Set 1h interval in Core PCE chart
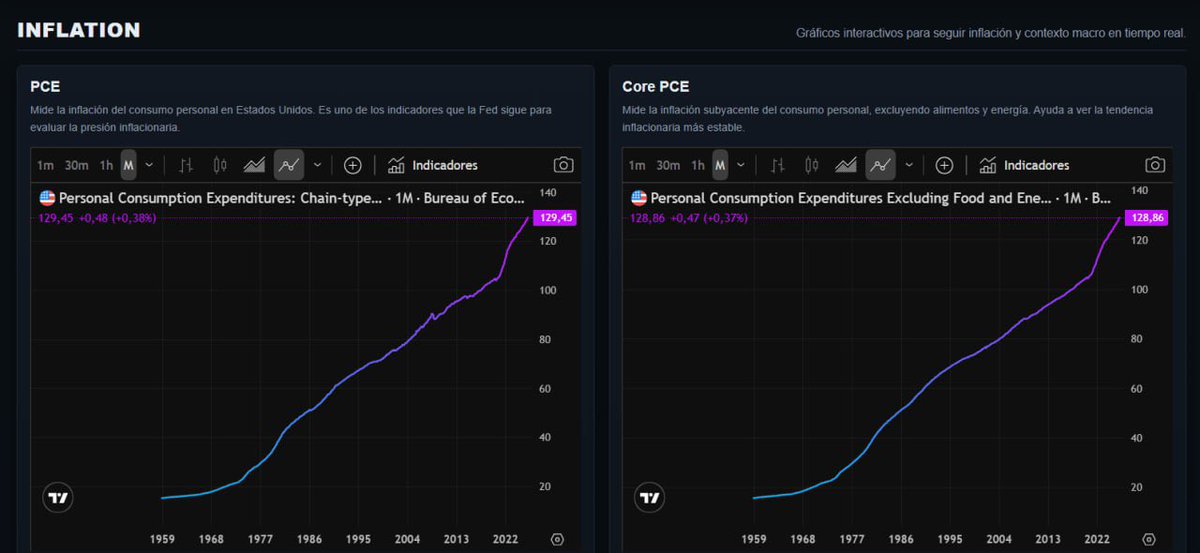Screen dimensions: 1200x553 698,165
